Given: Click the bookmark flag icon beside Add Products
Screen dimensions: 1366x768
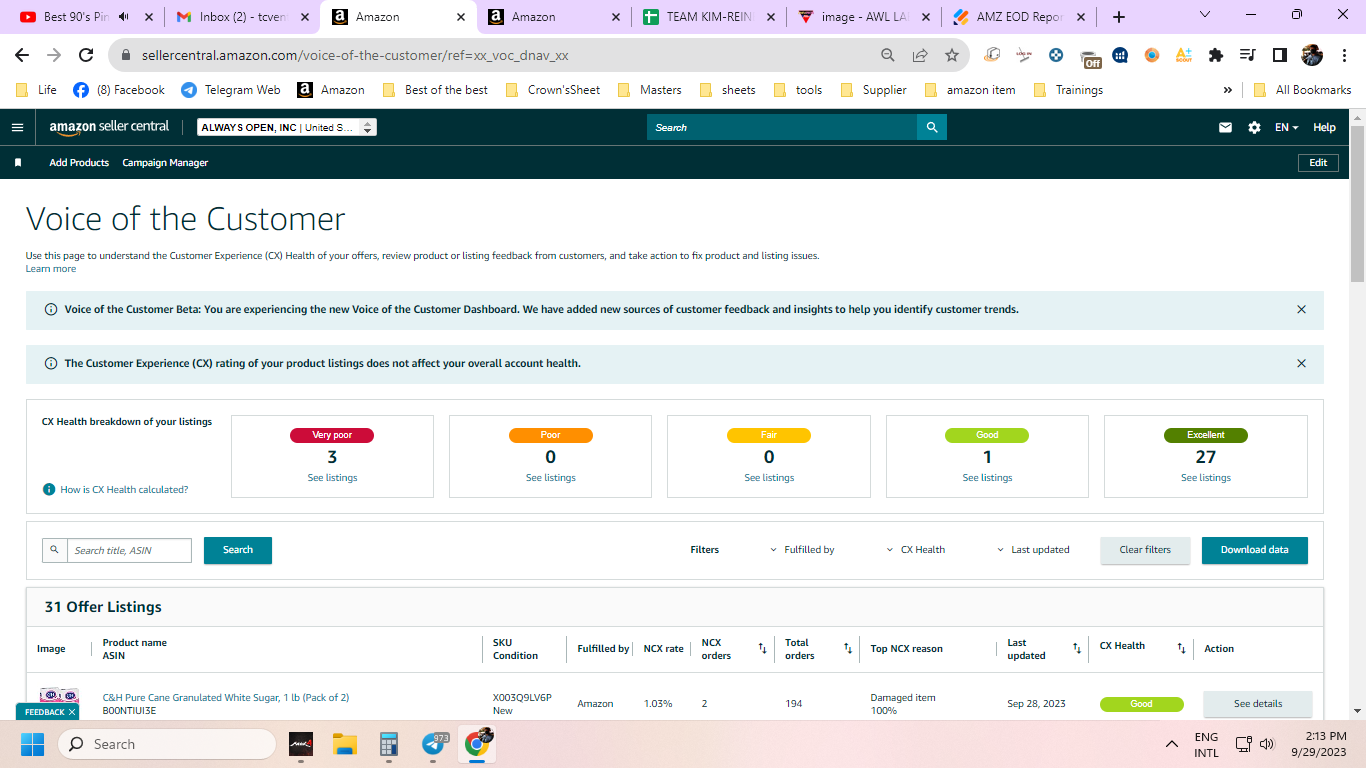Looking at the screenshot, I should pyautogui.click(x=18, y=163).
